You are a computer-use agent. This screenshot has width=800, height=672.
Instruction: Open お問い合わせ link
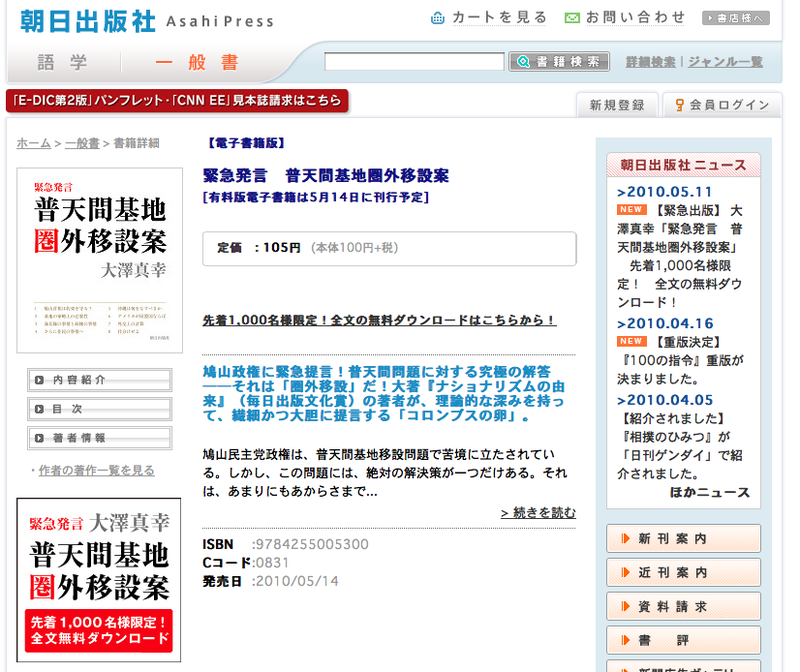click(635, 18)
